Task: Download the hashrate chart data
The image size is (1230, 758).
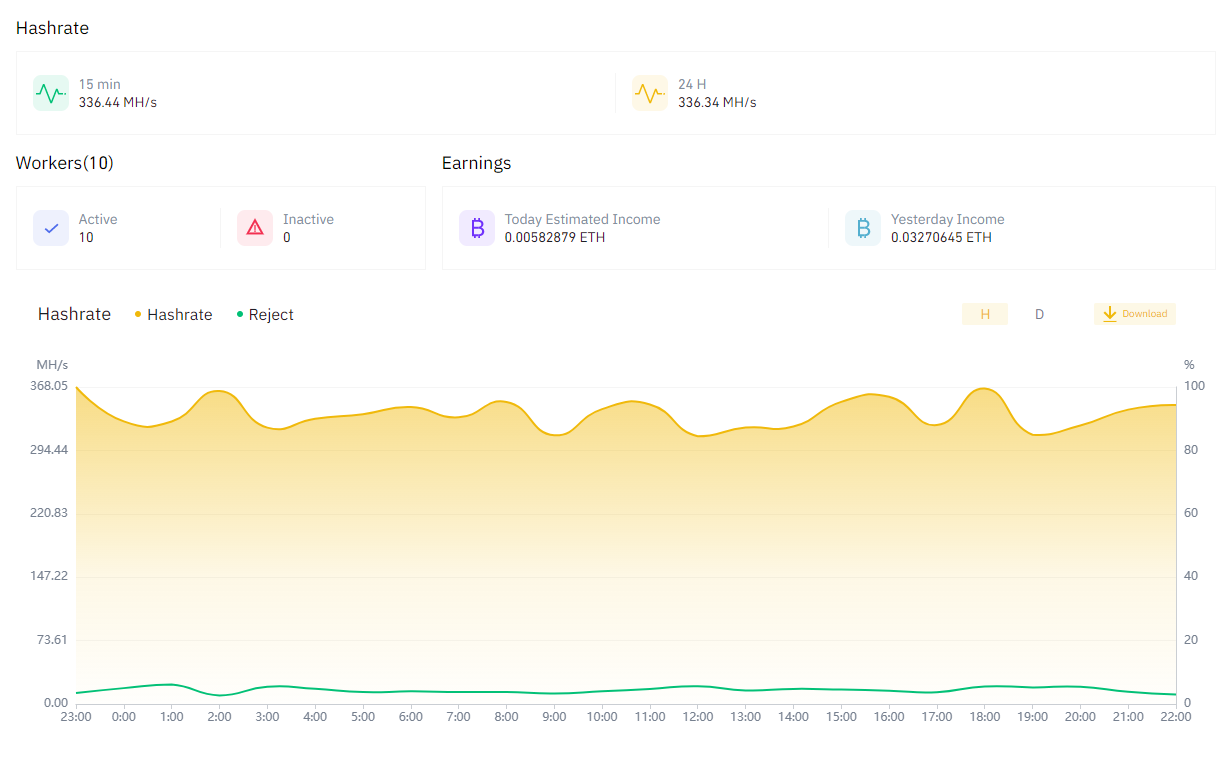Action: click(1135, 314)
